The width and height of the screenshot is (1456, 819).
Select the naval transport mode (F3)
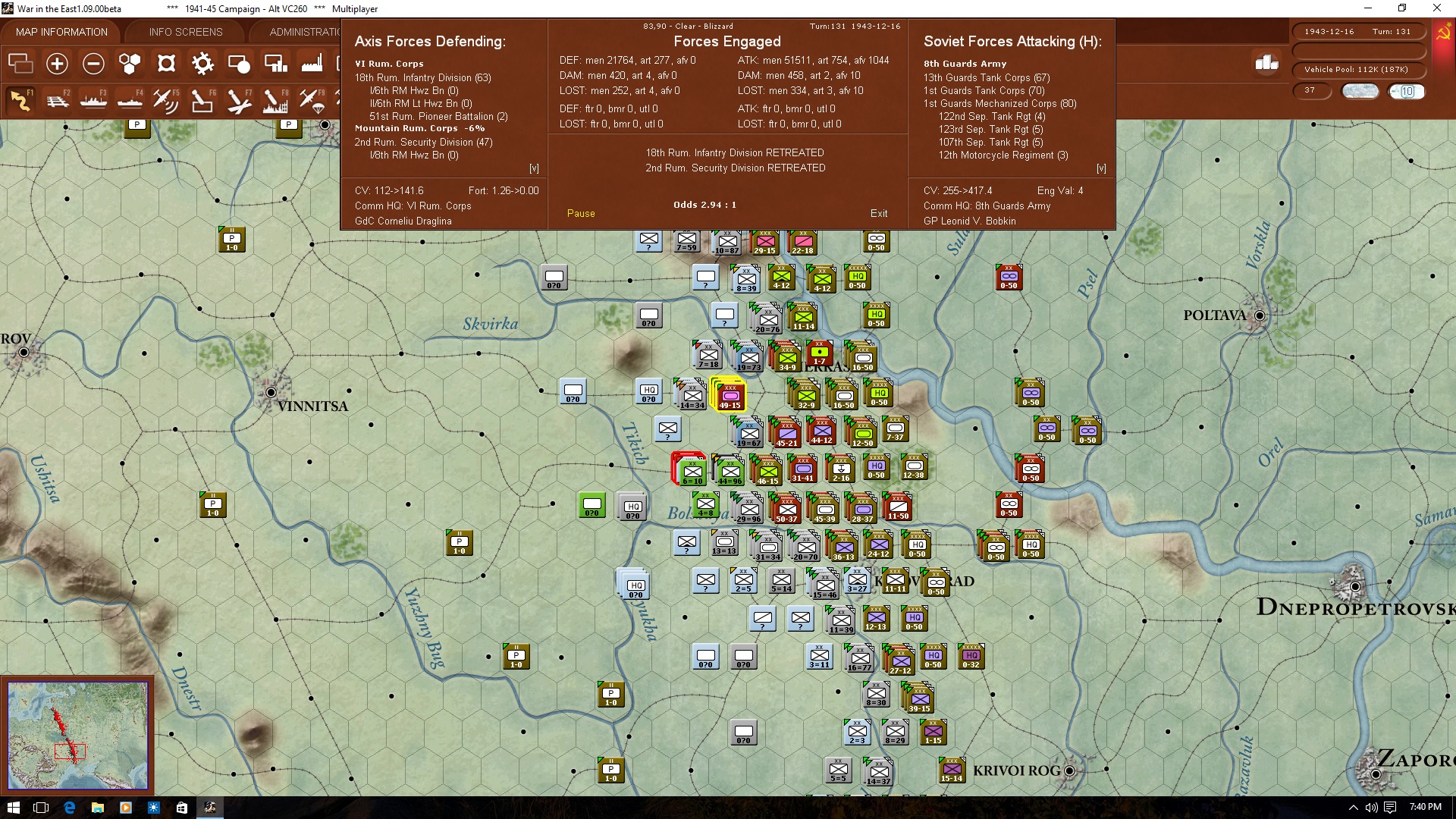click(x=94, y=101)
